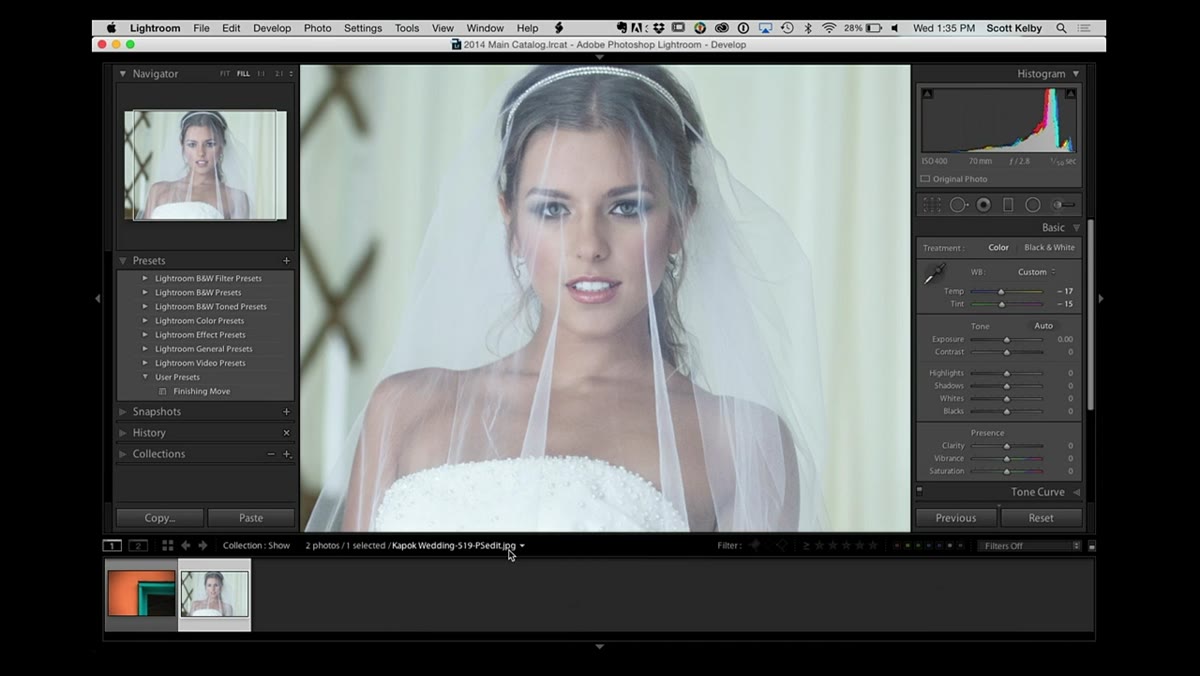This screenshot has width=1200, height=676.
Task: Open the Tools menu
Action: pyautogui.click(x=407, y=28)
